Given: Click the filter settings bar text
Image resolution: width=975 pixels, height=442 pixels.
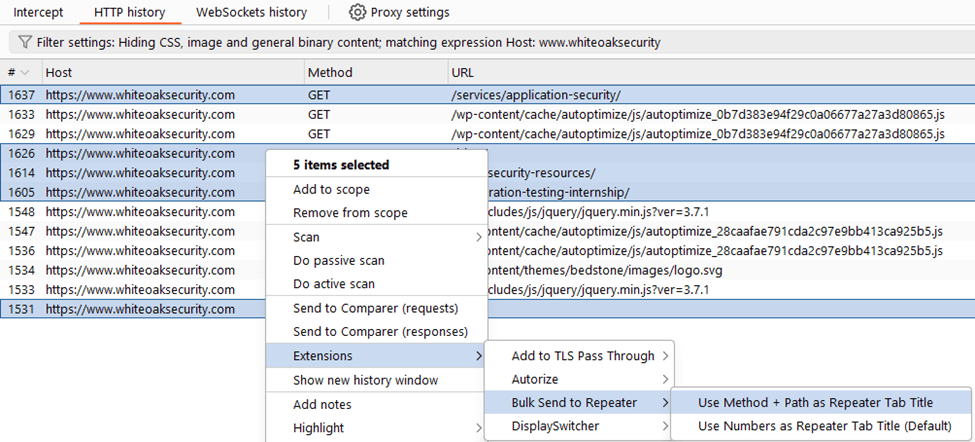Looking at the screenshot, I should click(x=348, y=43).
